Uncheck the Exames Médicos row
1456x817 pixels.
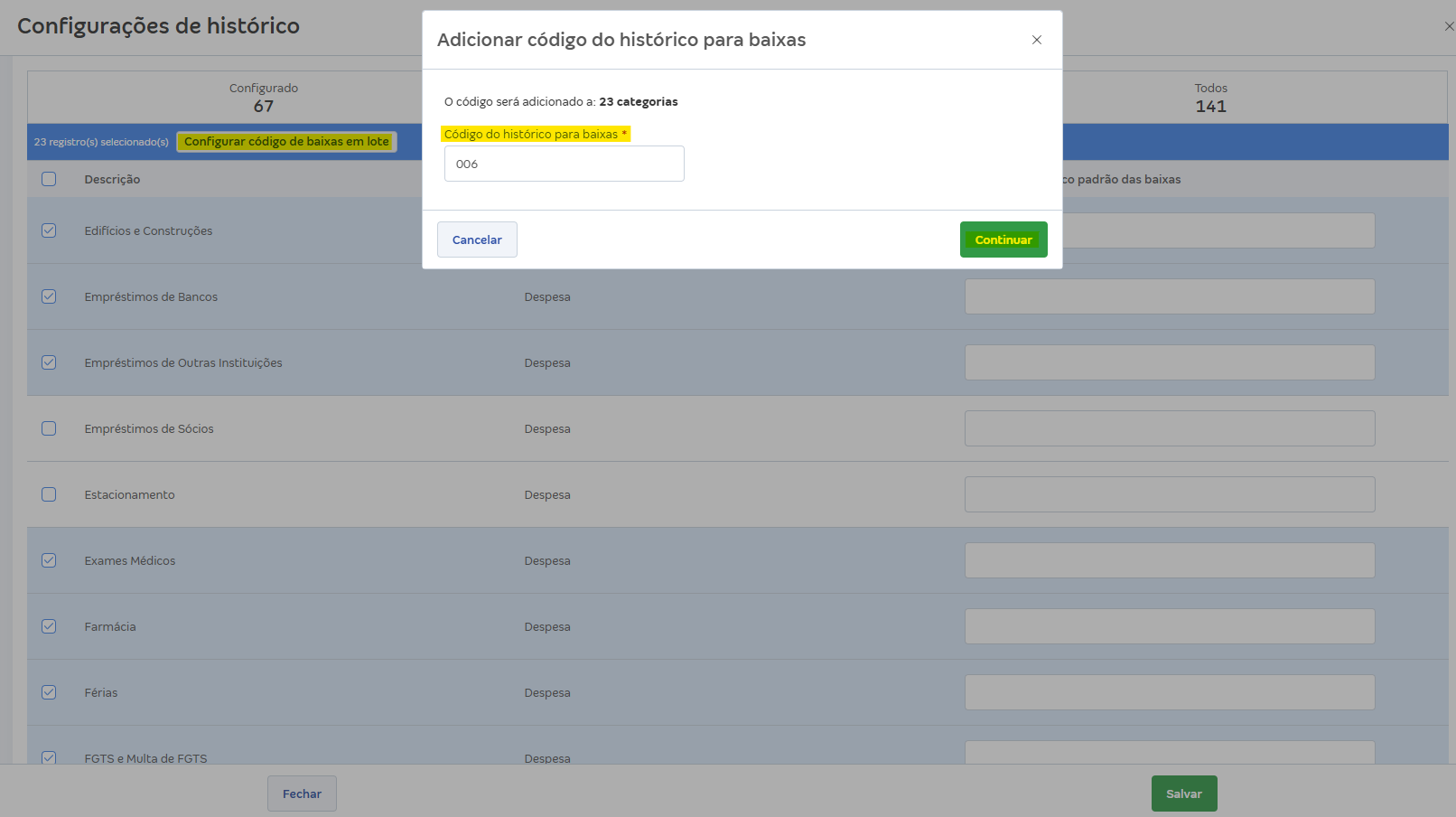tap(49, 560)
